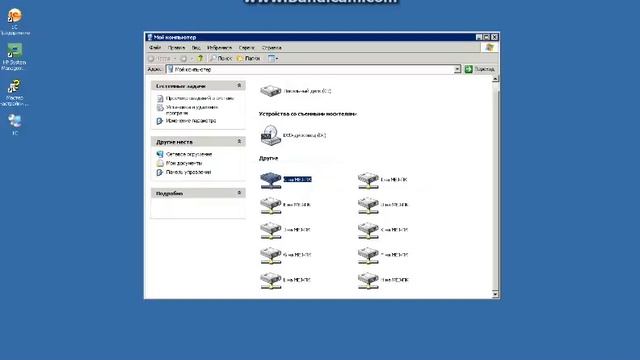Expand the address bar dropdown arrow
Image resolution: width=640 pixels, height=360 pixels.
tap(457, 69)
